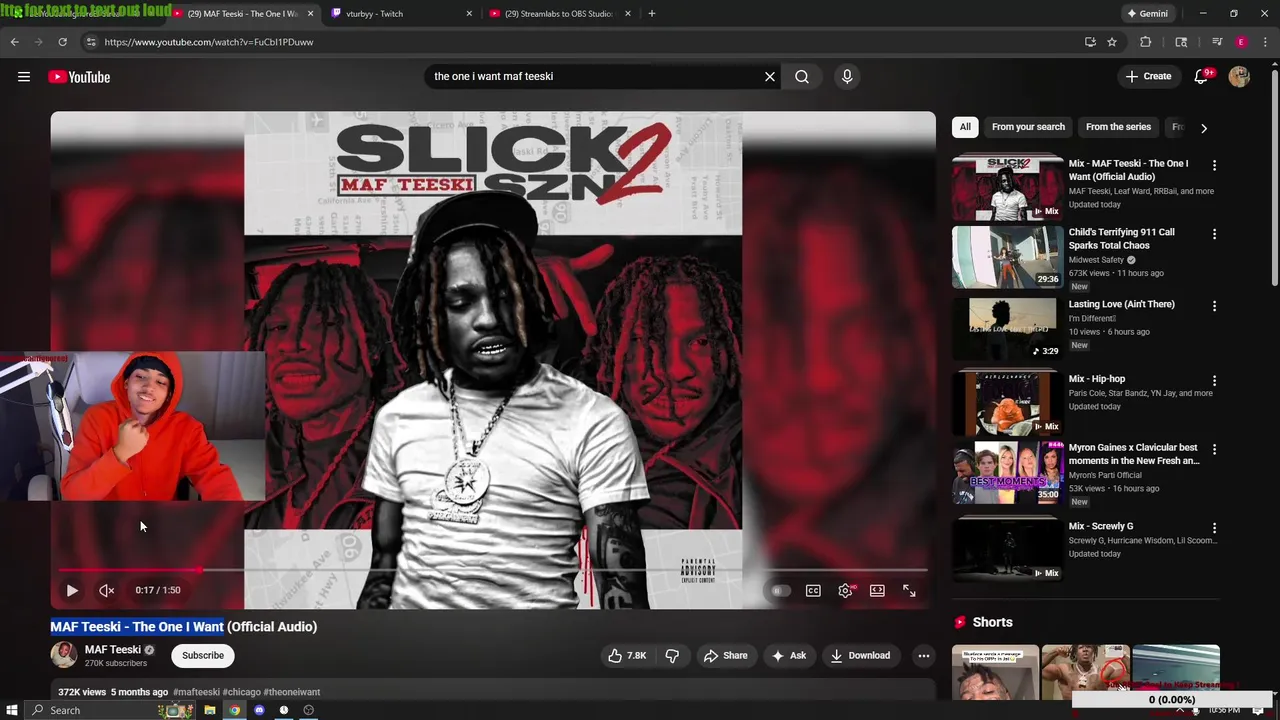Click the #mafteeski hashtag

pos(196,692)
